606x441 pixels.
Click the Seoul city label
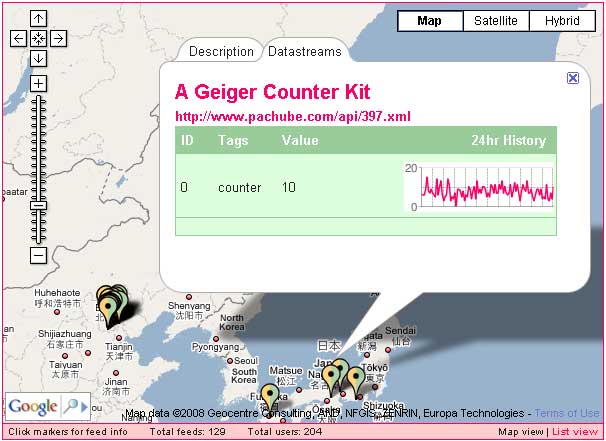pos(246,361)
